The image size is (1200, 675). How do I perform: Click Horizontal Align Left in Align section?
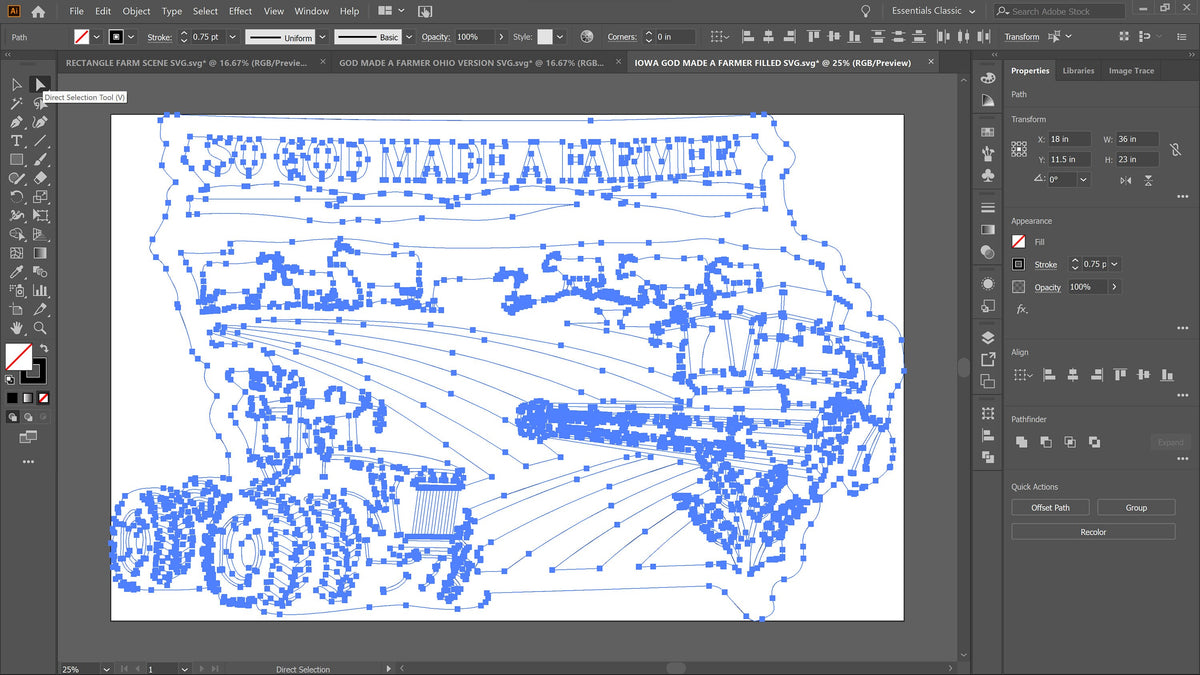(x=1049, y=375)
